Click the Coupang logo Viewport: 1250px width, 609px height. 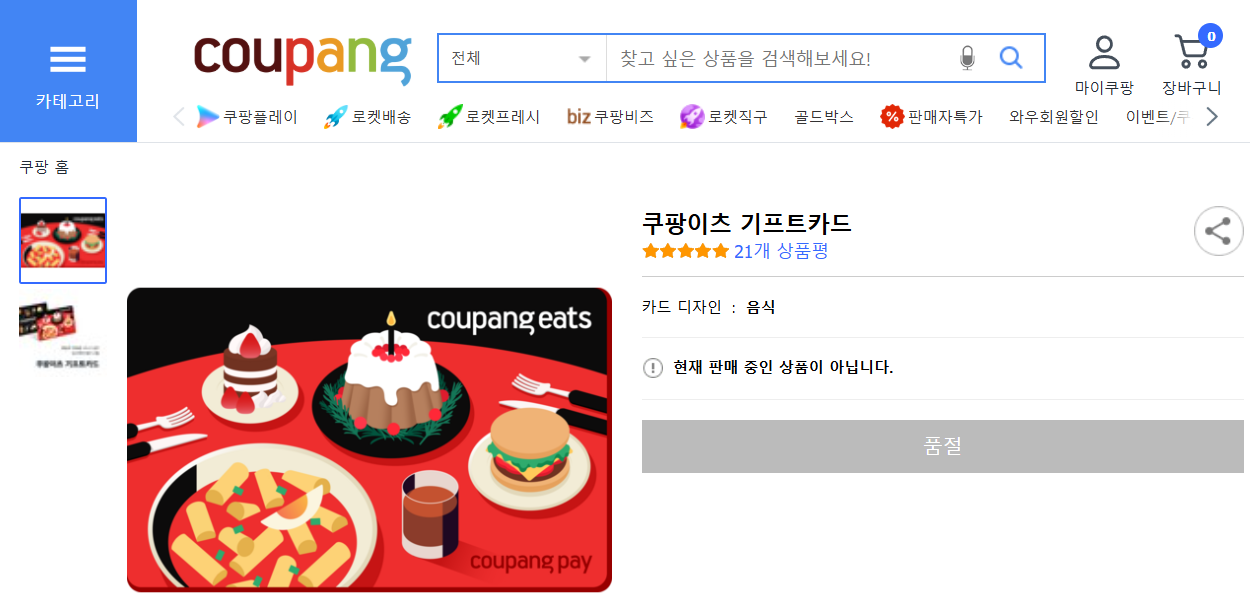[302, 59]
